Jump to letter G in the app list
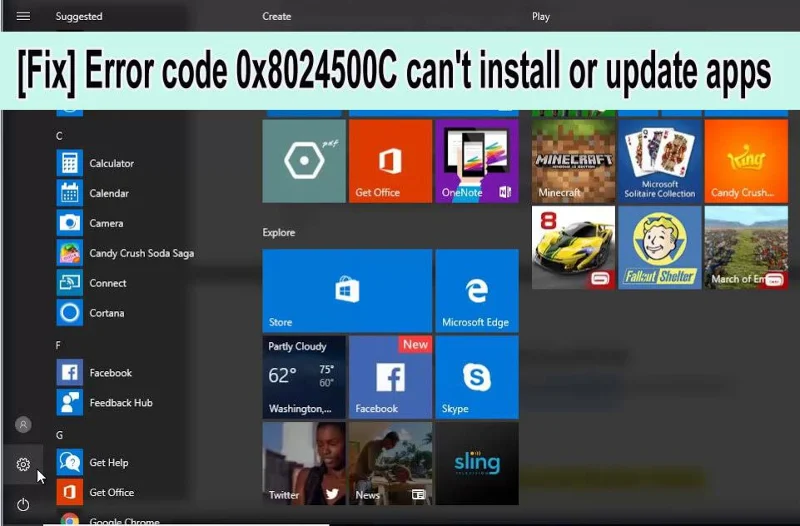 click(60, 435)
